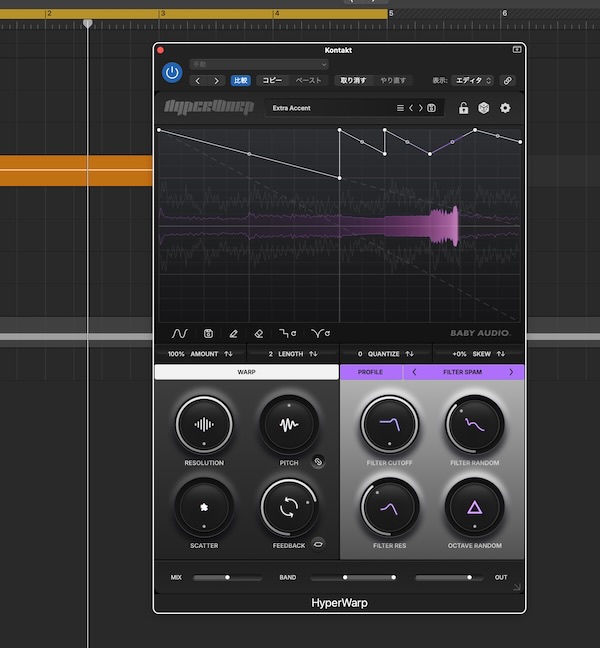Screen dimensions: 600x648
Task: Click the top-left starting curve point in graph
Action: pos(159,130)
